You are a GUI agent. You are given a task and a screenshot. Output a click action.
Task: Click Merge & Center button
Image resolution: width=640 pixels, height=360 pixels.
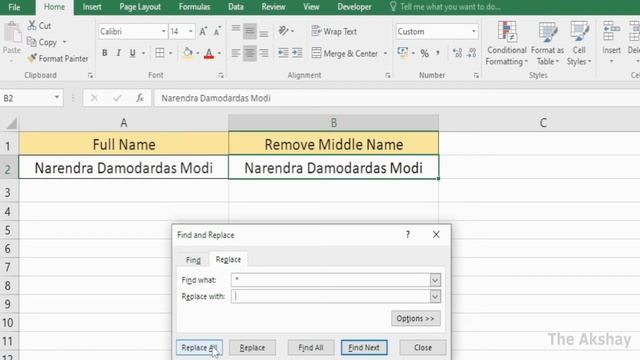click(x=344, y=53)
